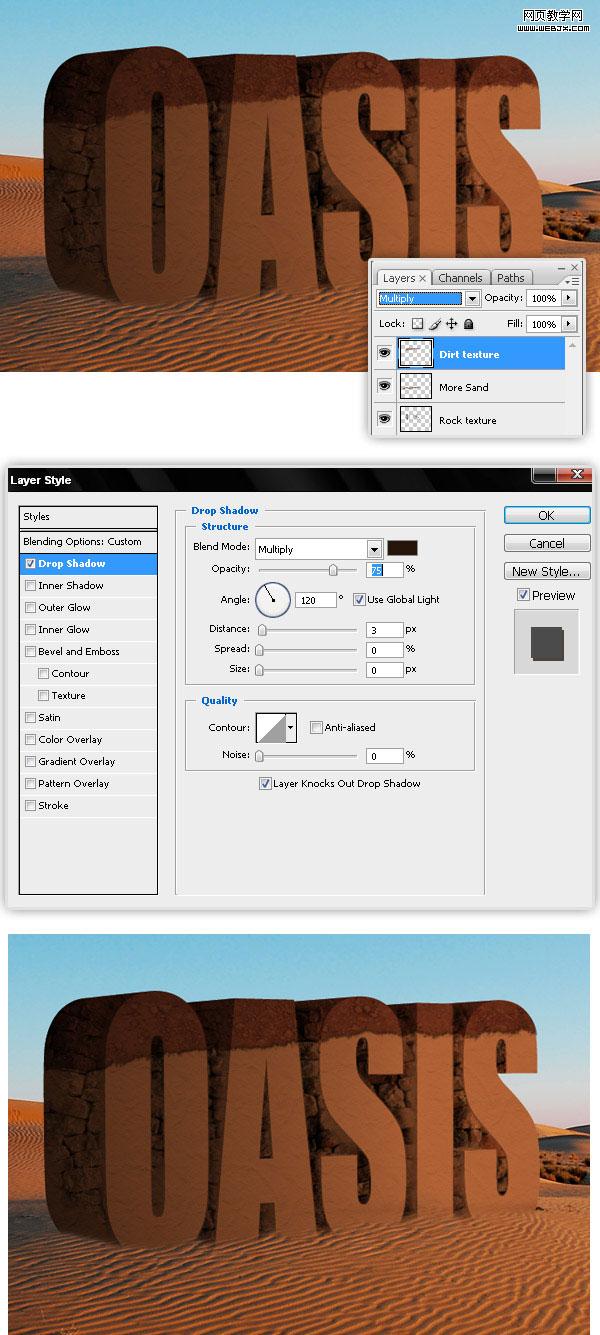This screenshot has height=1335, width=600.
Task: Hide the Dirt texture layer
Action: pos(384,354)
